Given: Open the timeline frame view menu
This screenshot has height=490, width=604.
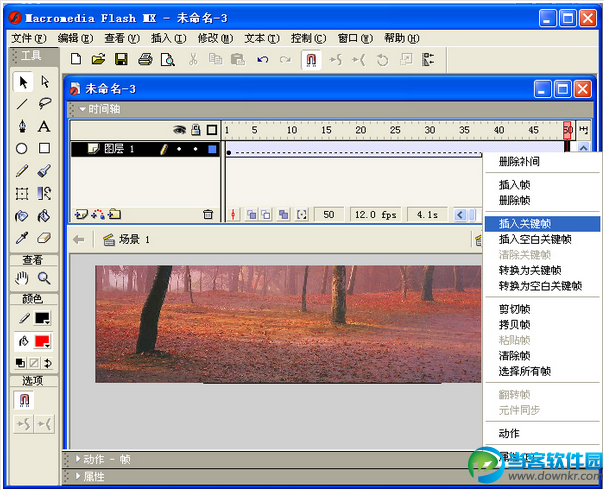Looking at the screenshot, I should click(x=583, y=130).
